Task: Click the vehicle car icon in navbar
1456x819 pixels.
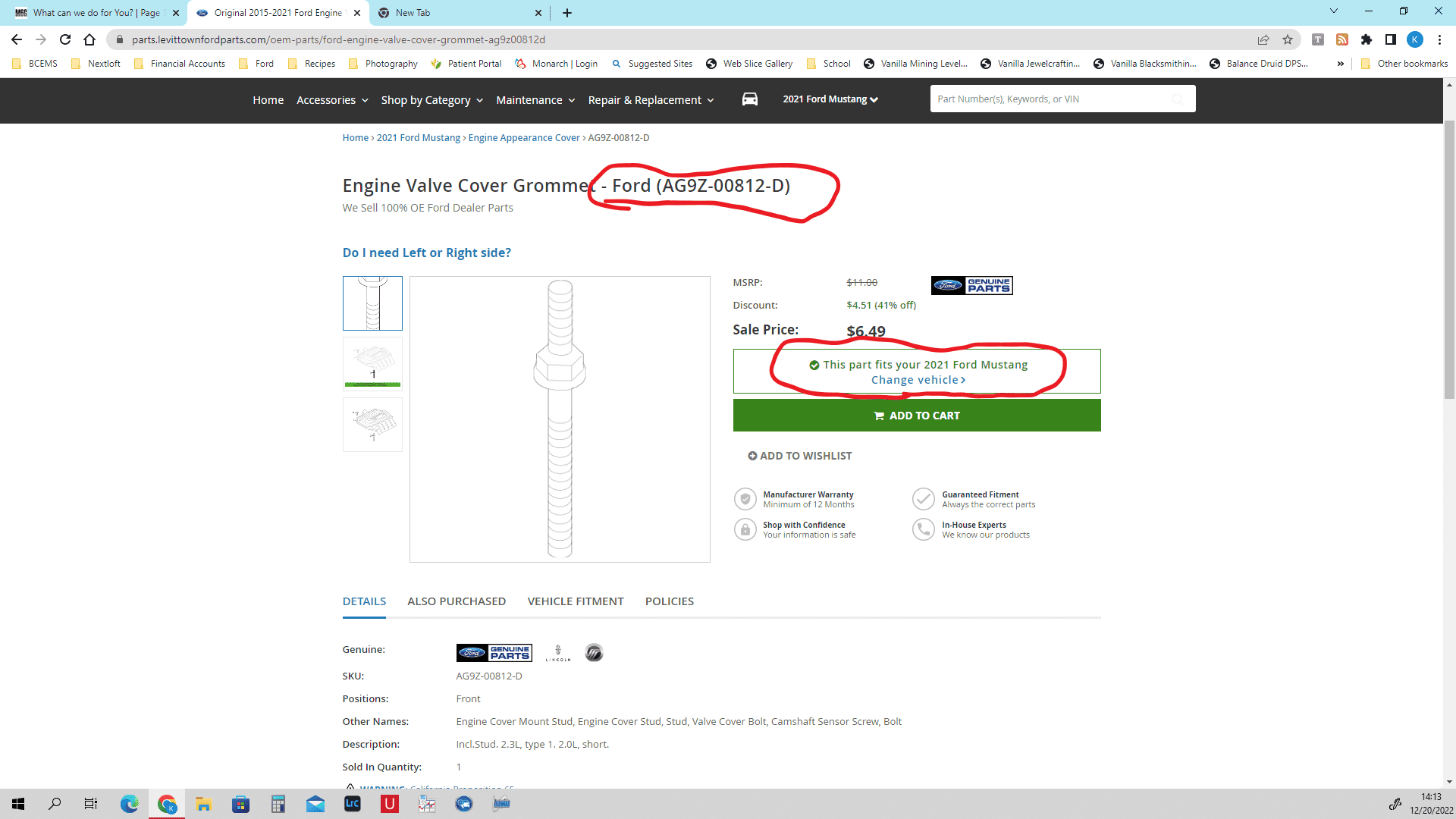Action: pos(749,99)
